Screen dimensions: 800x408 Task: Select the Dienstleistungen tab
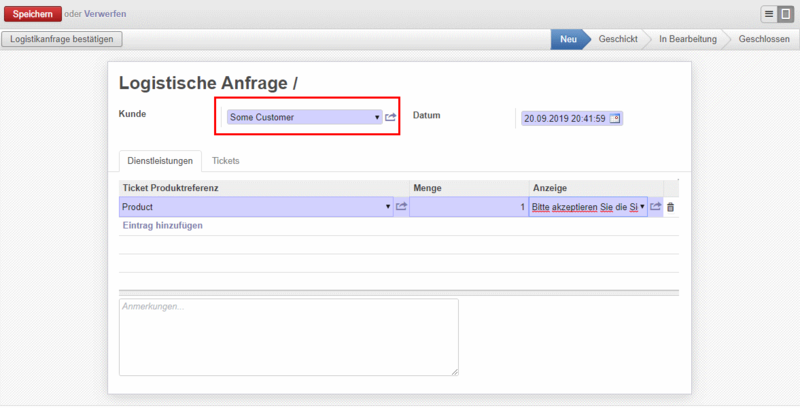[x=160, y=161]
